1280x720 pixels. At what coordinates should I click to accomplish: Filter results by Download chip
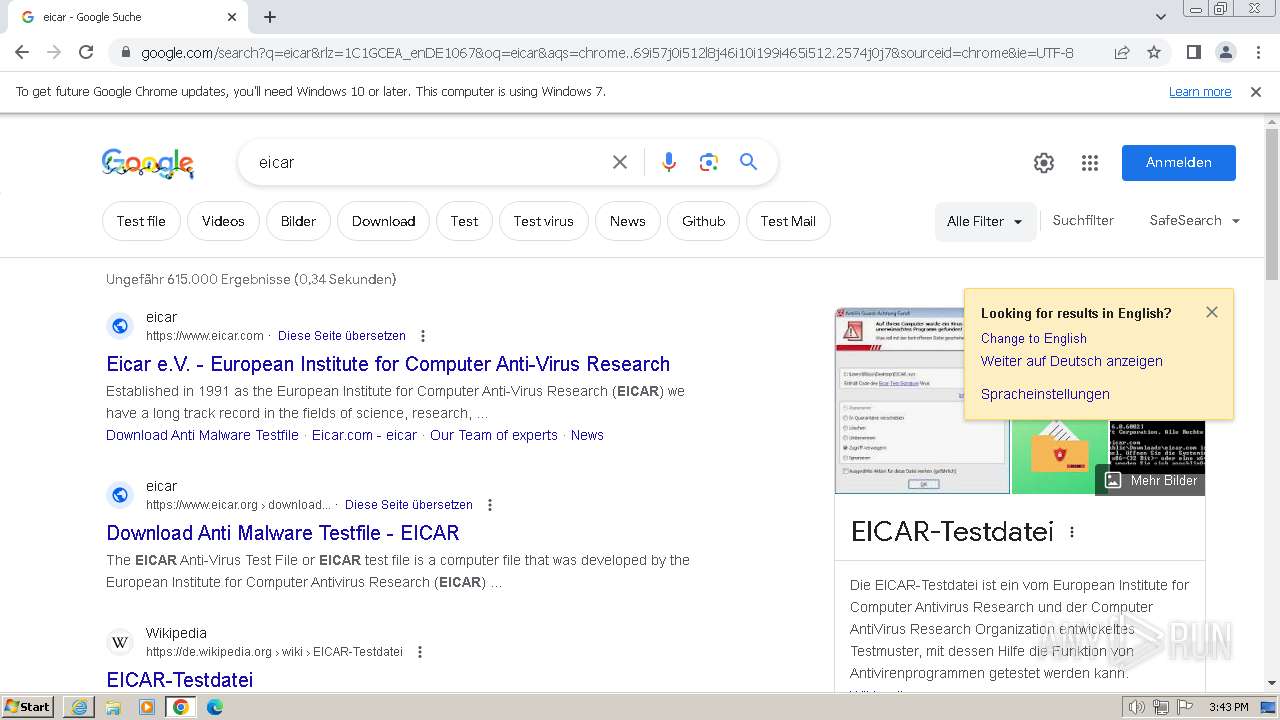[x=383, y=221]
